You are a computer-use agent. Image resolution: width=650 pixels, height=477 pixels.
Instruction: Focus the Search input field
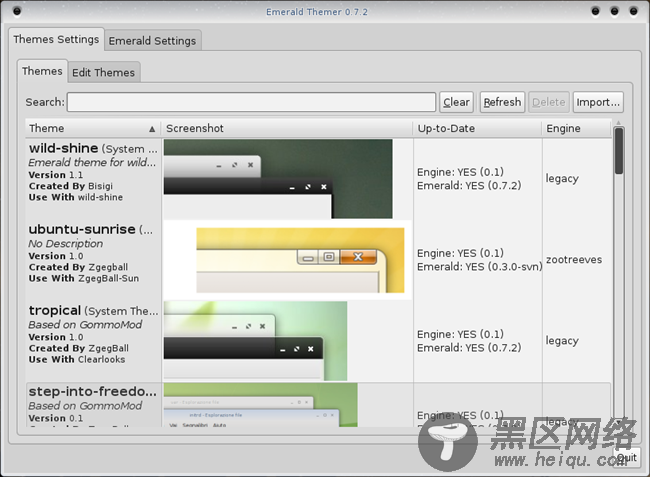tap(251, 102)
